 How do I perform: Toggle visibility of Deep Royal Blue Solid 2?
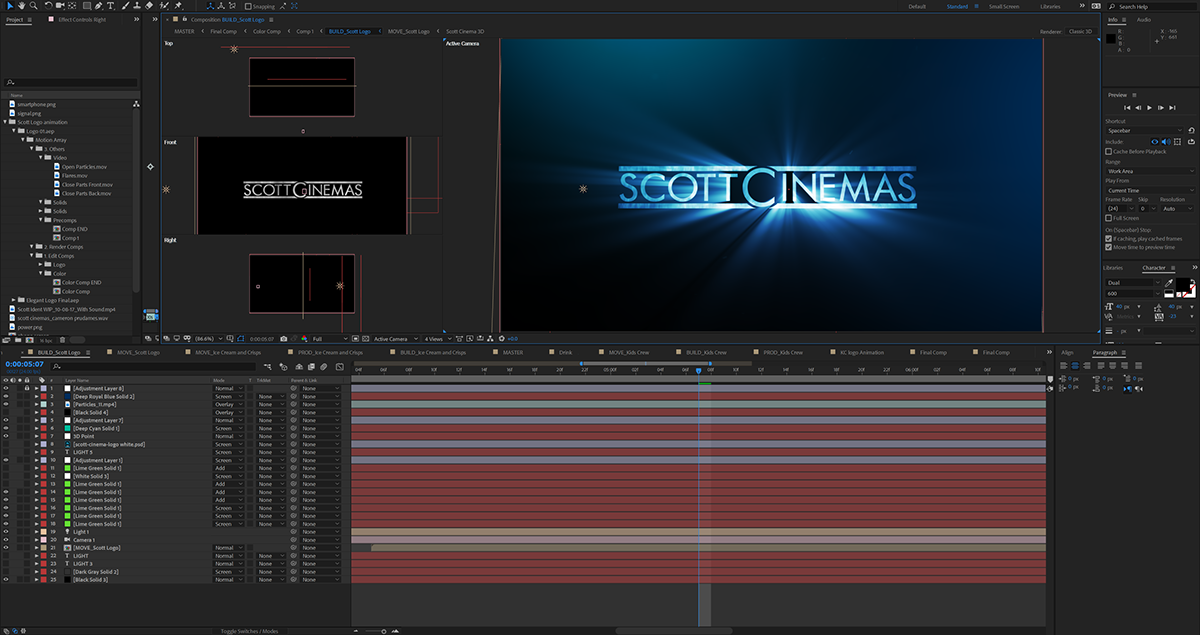(6, 396)
